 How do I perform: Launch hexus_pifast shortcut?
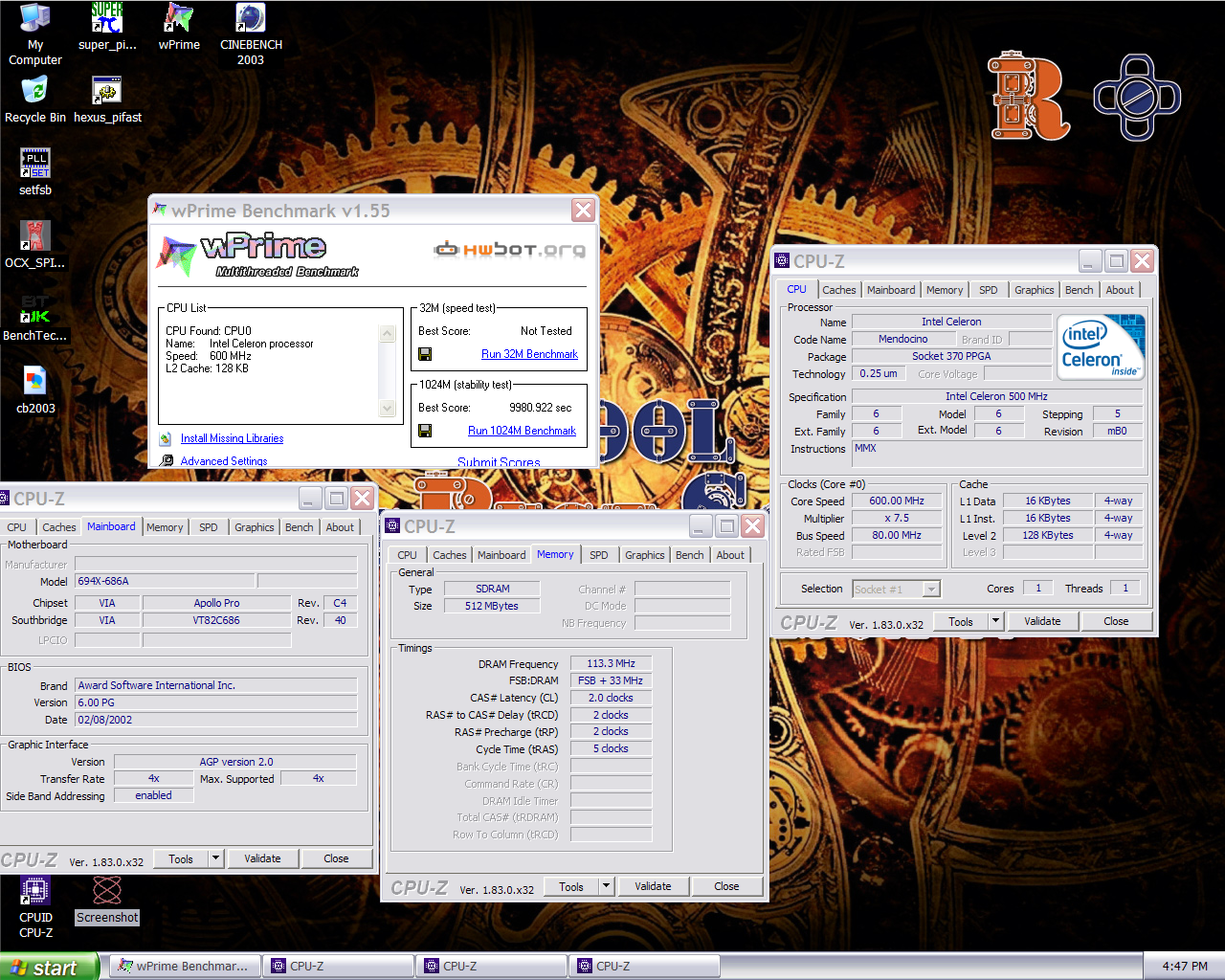point(107,100)
